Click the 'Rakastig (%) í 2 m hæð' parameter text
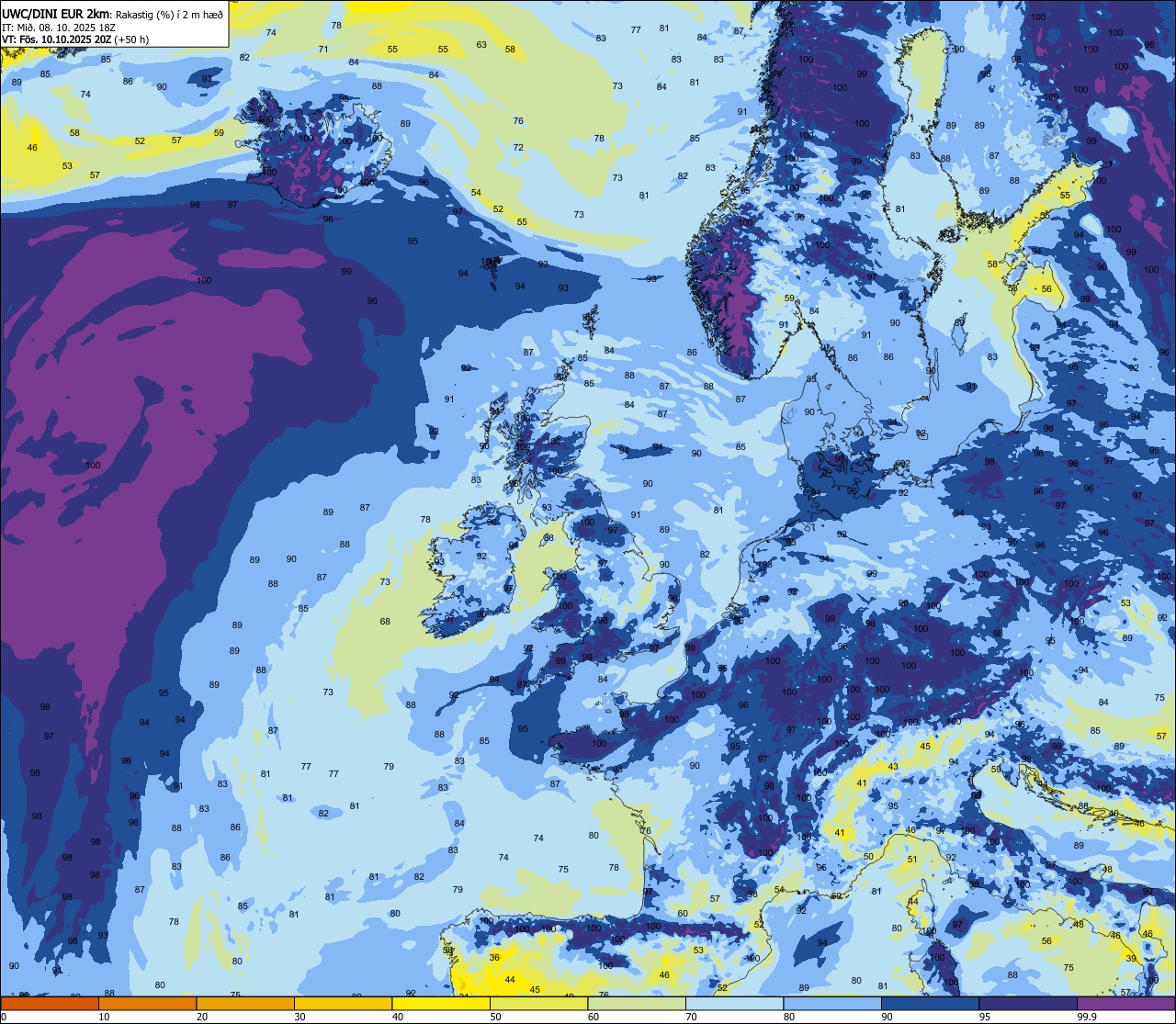The width and height of the screenshot is (1176, 1024). click(168, 14)
